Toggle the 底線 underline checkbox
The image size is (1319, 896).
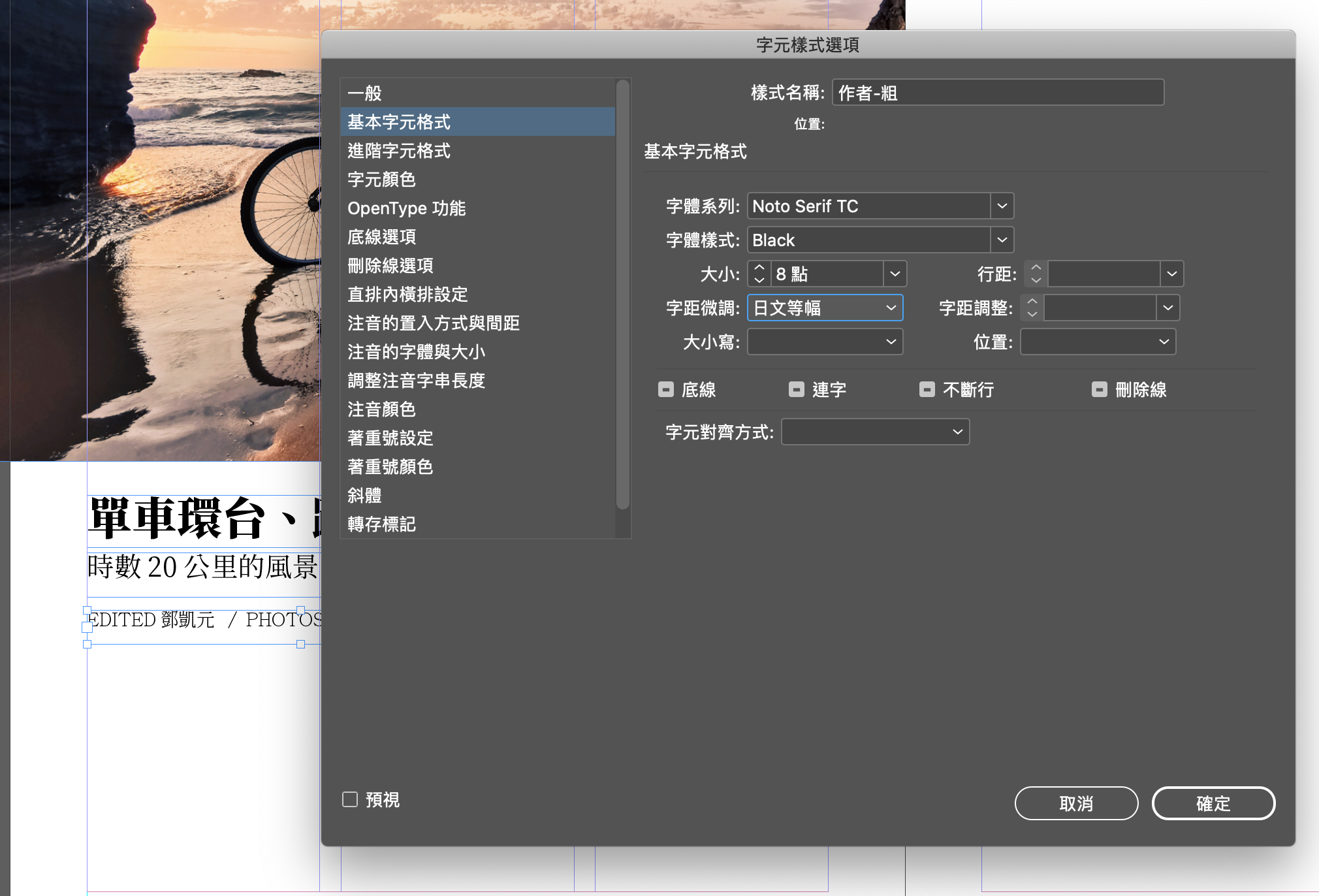[665, 390]
